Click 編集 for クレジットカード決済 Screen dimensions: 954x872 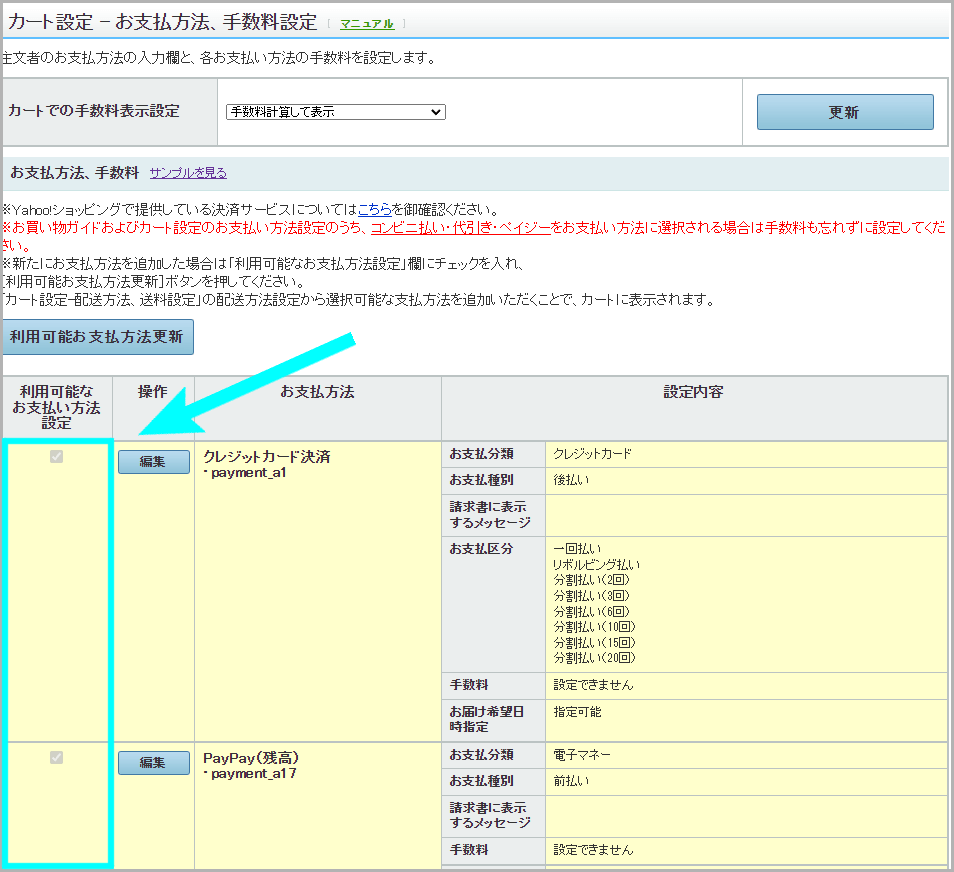click(153, 462)
